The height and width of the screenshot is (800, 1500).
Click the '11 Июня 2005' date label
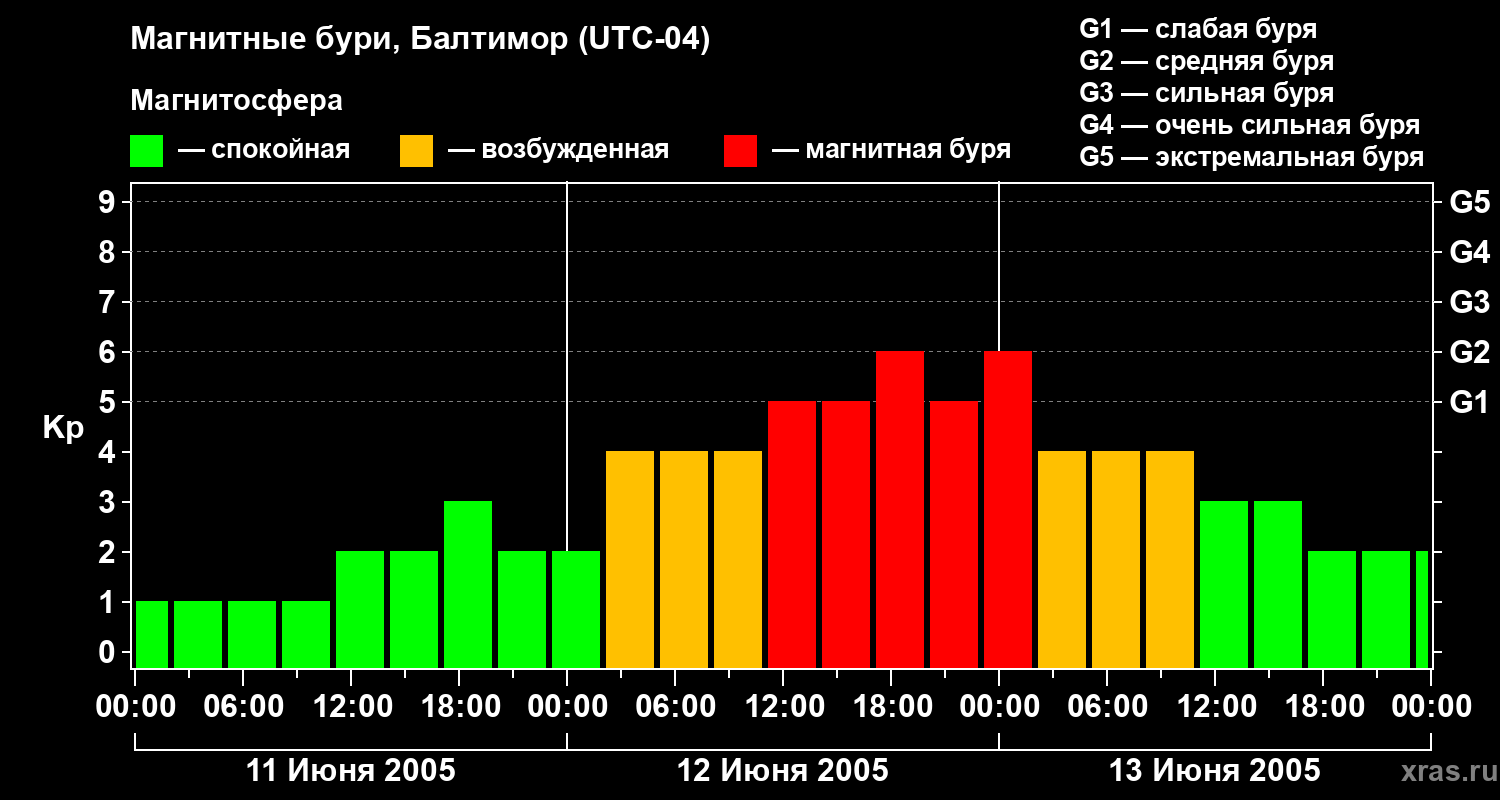[x=351, y=771]
